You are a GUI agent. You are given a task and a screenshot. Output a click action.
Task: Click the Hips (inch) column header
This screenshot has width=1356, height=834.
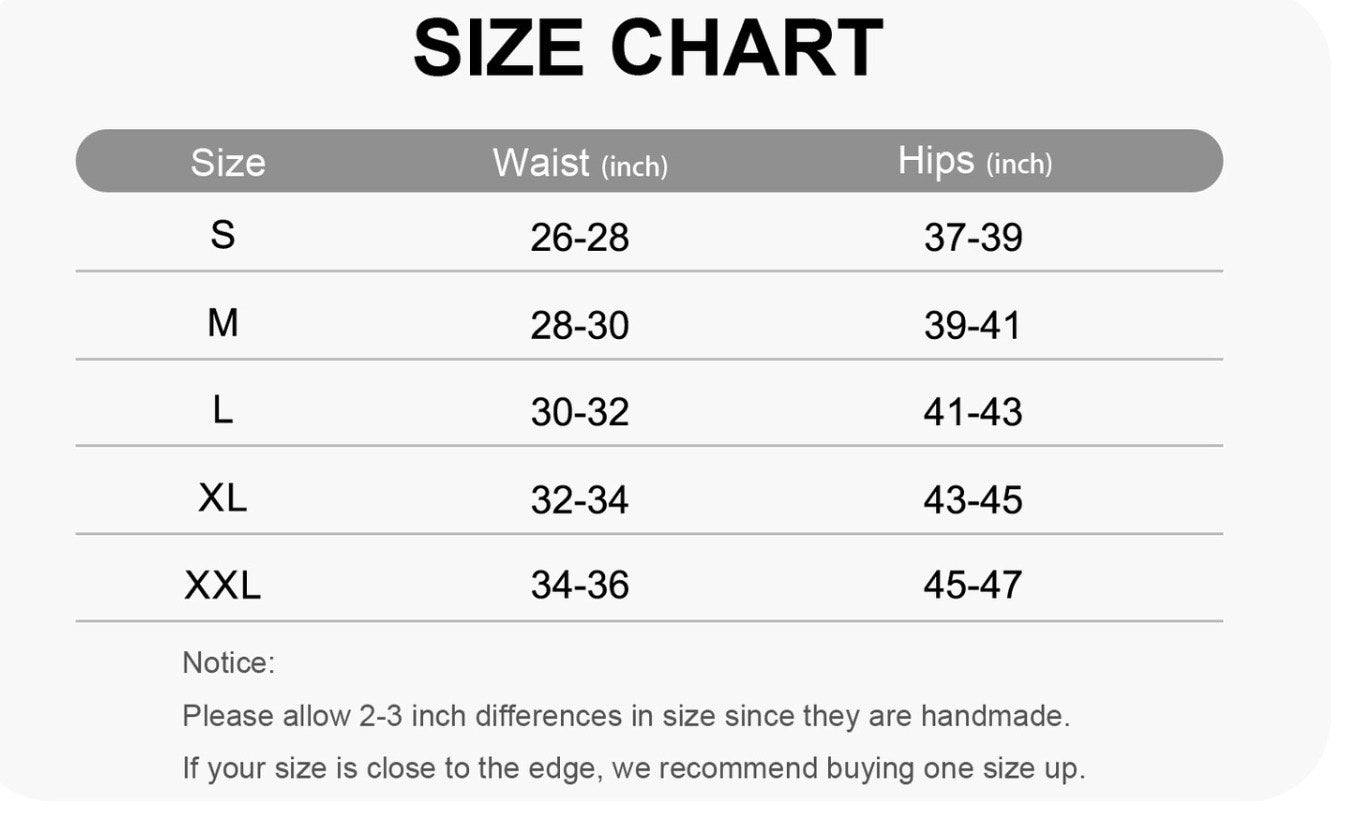click(974, 161)
